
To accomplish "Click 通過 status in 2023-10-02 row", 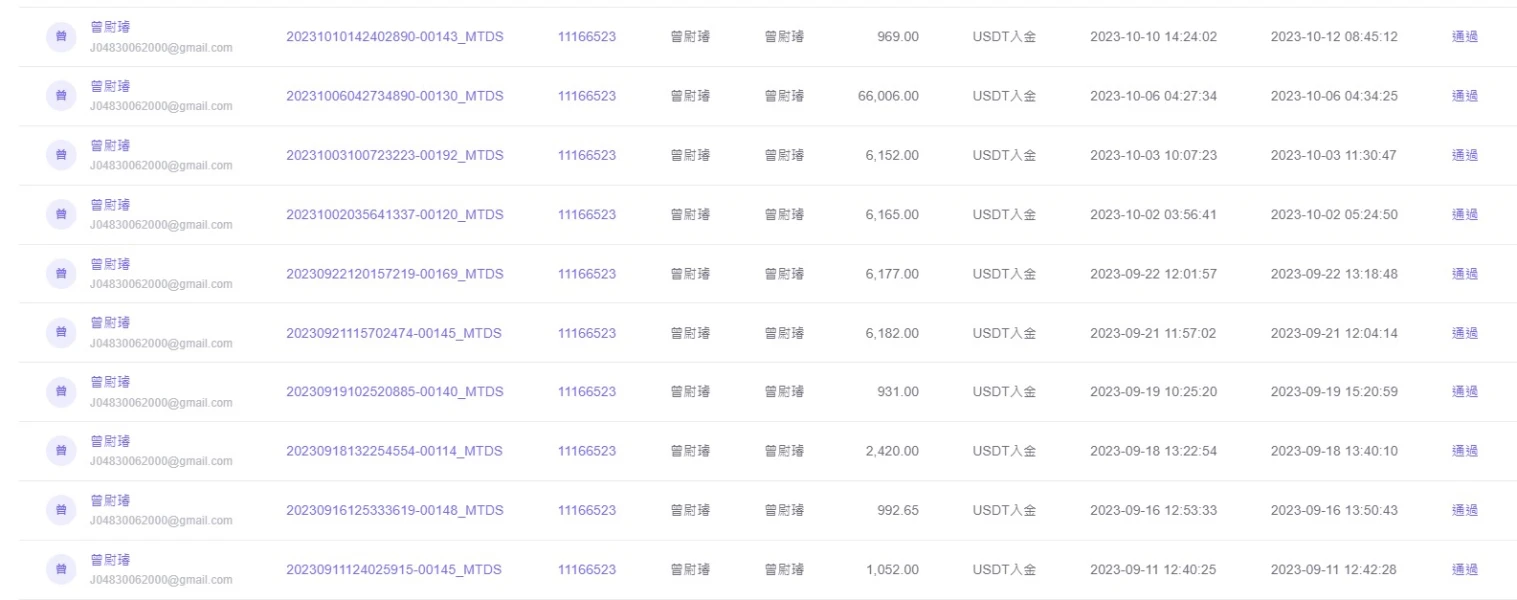I will (1464, 214).
